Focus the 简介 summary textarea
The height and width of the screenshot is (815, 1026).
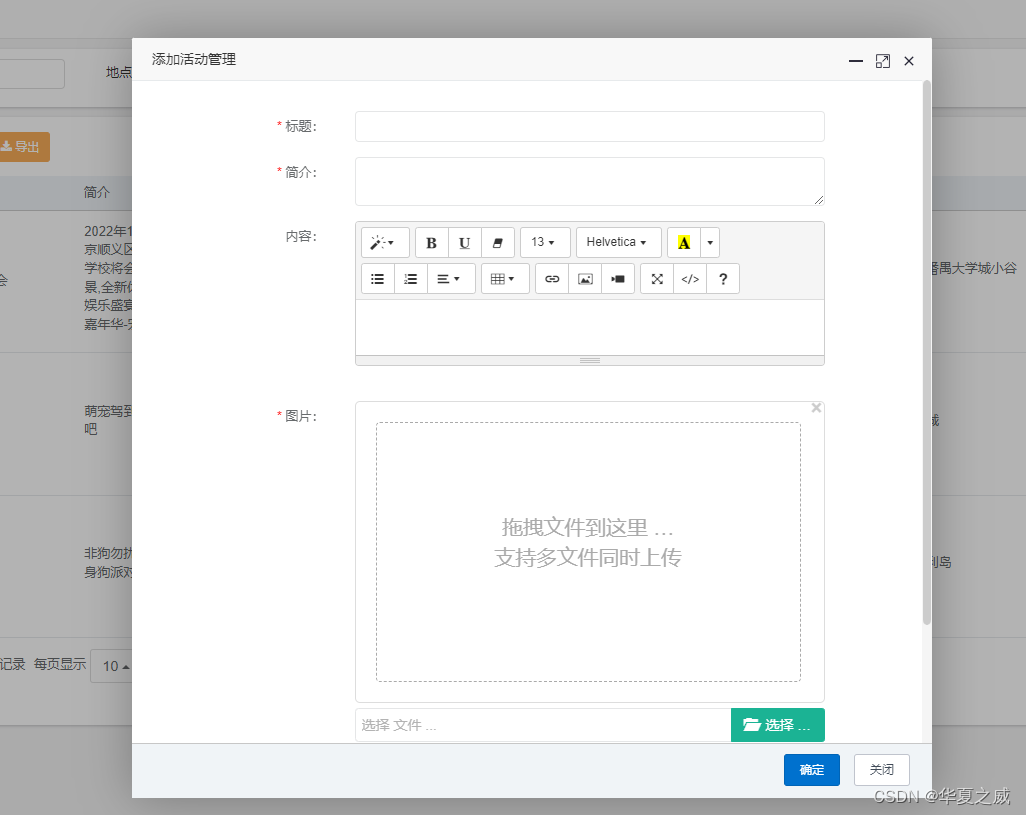[590, 181]
